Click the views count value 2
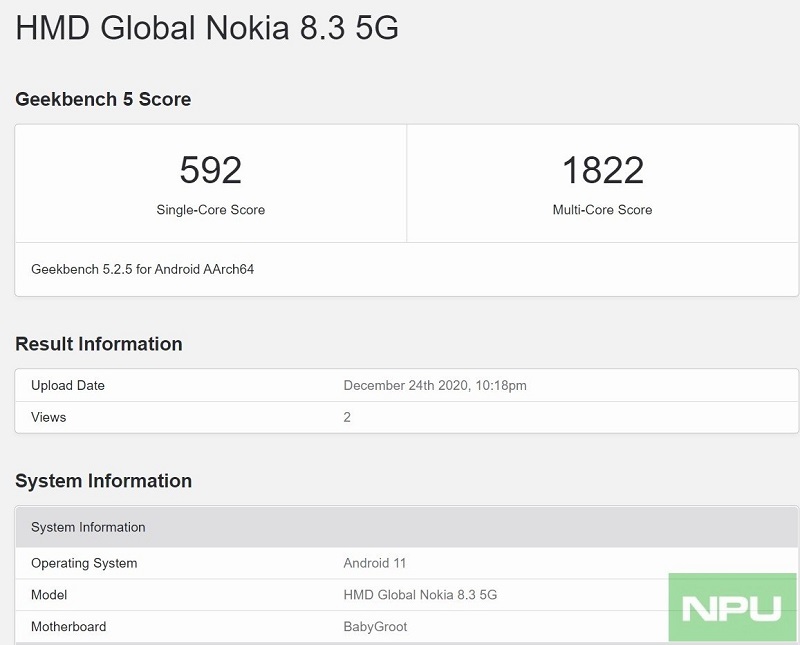800x645 pixels. coord(347,417)
